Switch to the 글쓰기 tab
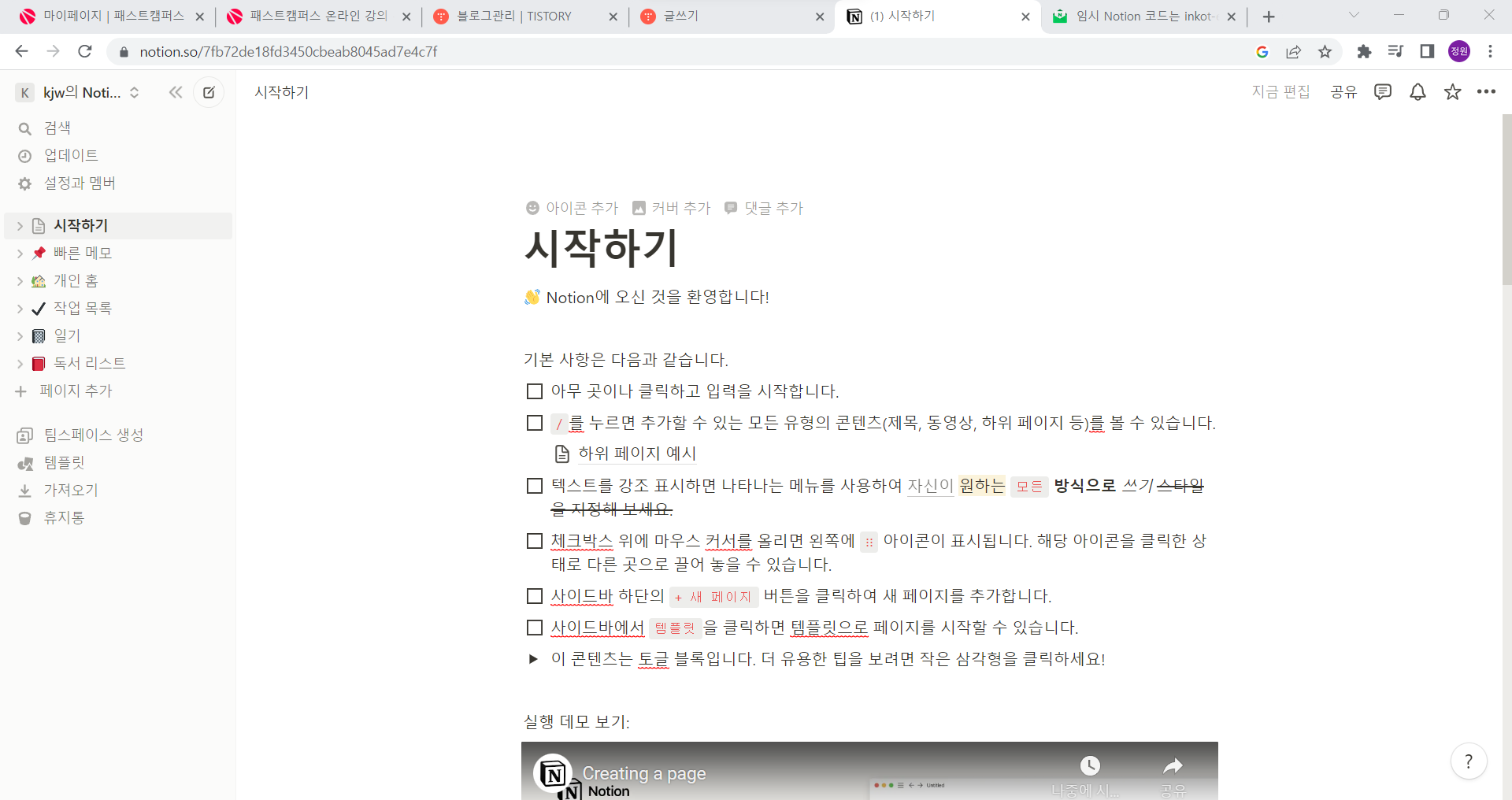Image resolution: width=1512 pixels, height=800 pixels. (x=731, y=16)
